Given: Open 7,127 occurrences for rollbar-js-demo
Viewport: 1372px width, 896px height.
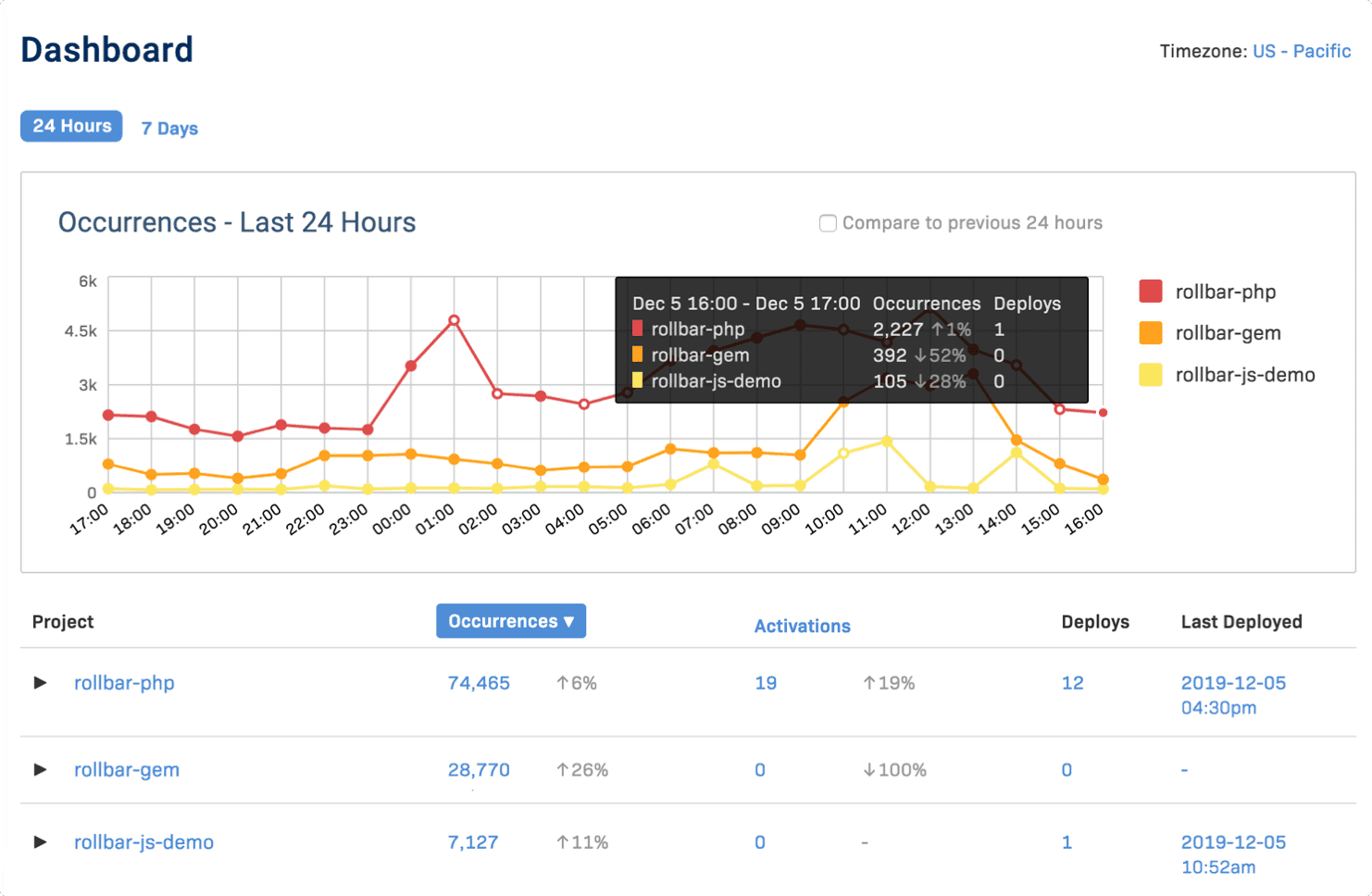Looking at the screenshot, I should (x=473, y=842).
